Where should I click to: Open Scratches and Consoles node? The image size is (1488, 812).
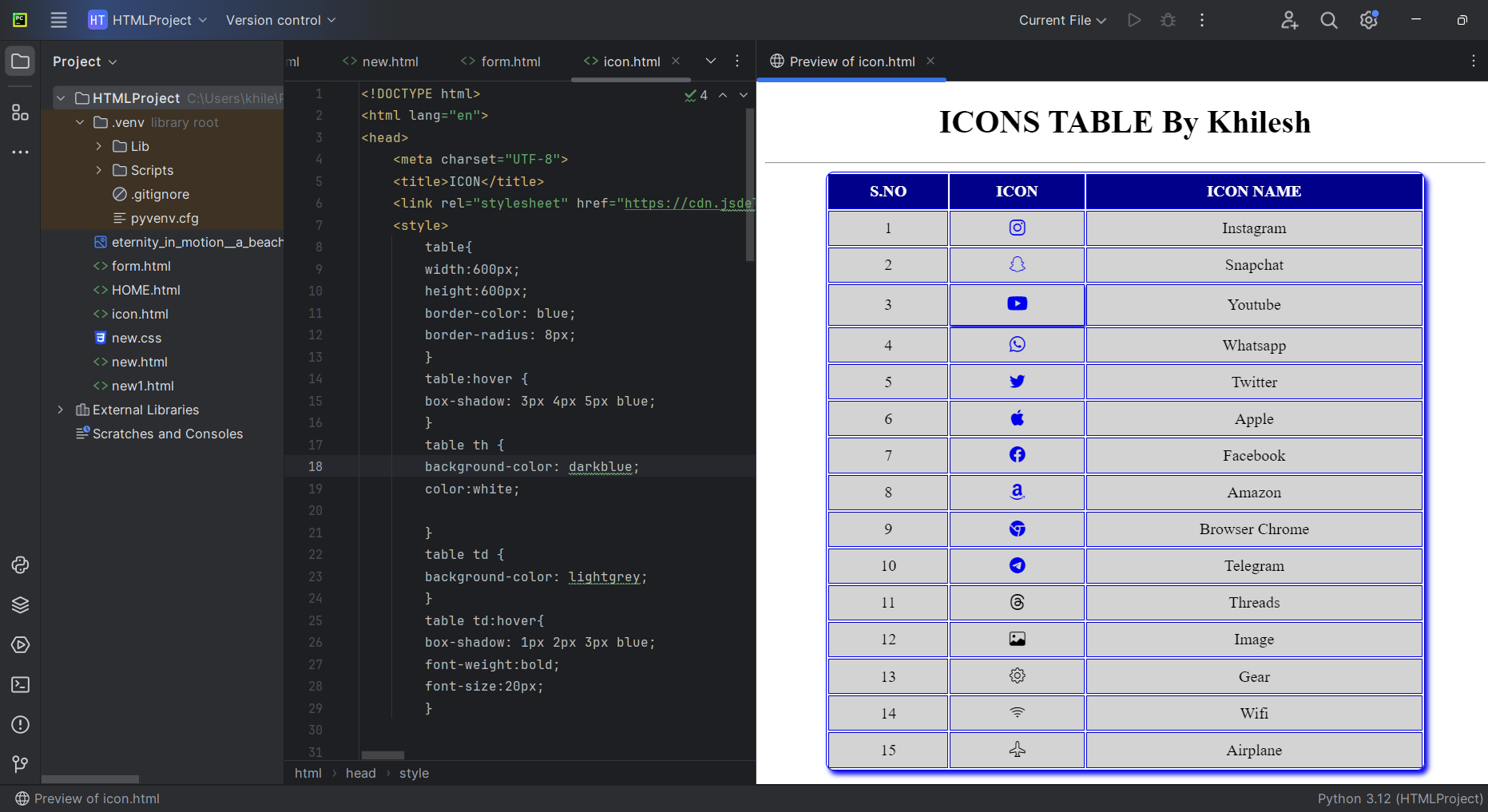click(x=159, y=434)
